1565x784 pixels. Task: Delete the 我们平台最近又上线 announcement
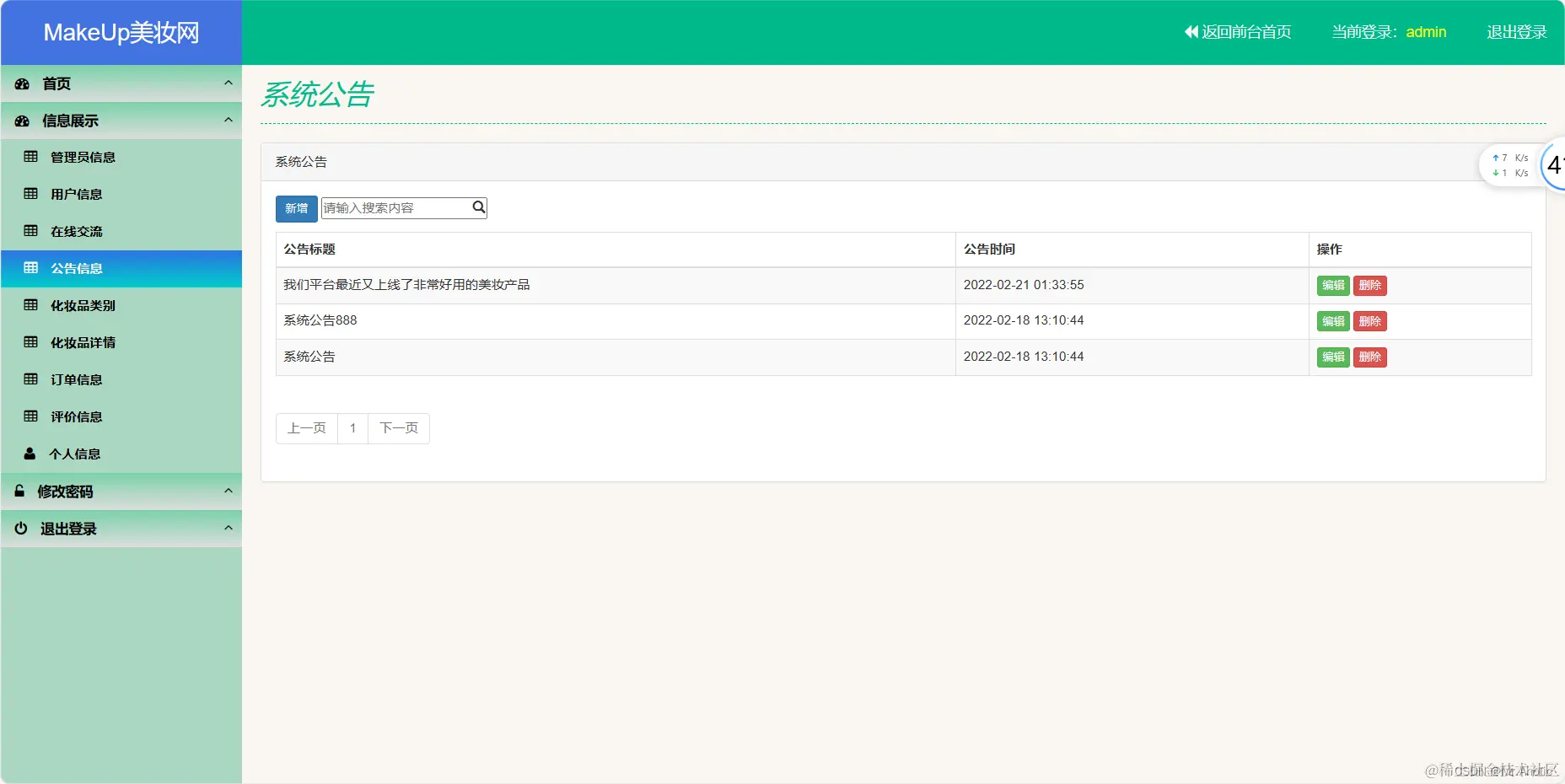(1370, 286)
